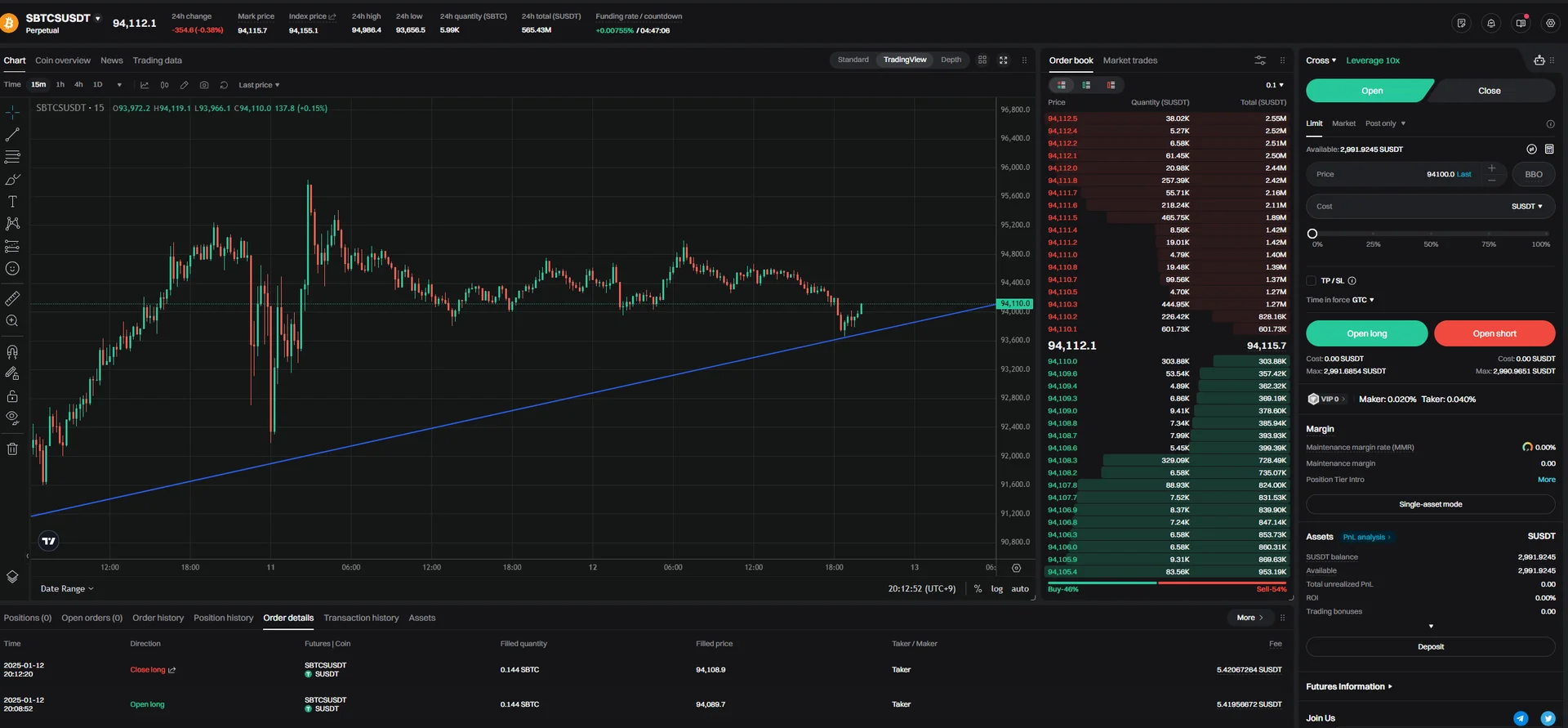Image resolution: width=1568 pixels, height=728 pixels.
Task: Open the Order history tab
Action: [x=158, y=618]
